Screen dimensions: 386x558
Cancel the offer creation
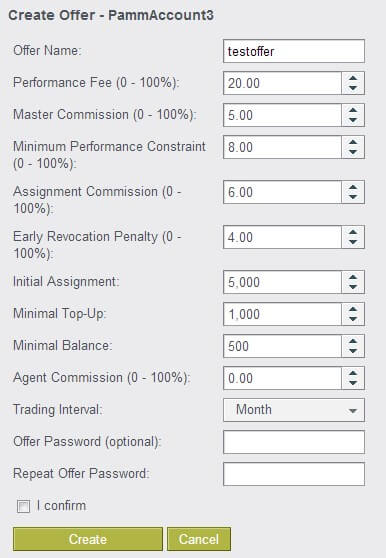click(x=199, y=539)
